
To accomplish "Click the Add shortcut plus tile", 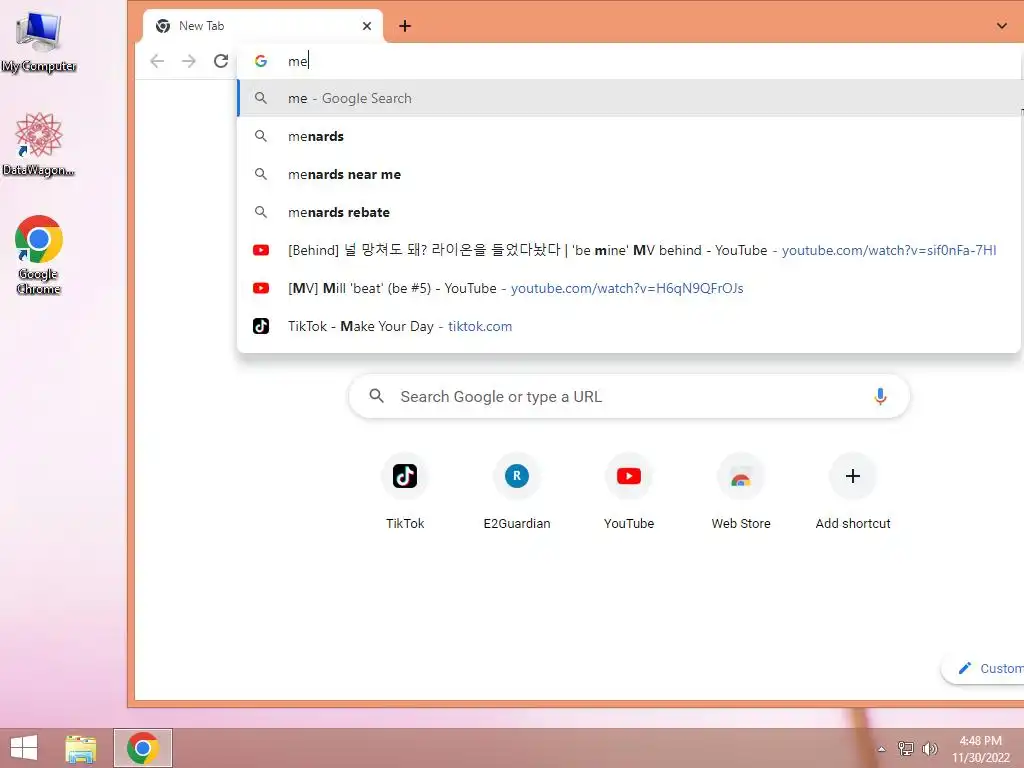I will pyautogui.click(x=853, y=491).
